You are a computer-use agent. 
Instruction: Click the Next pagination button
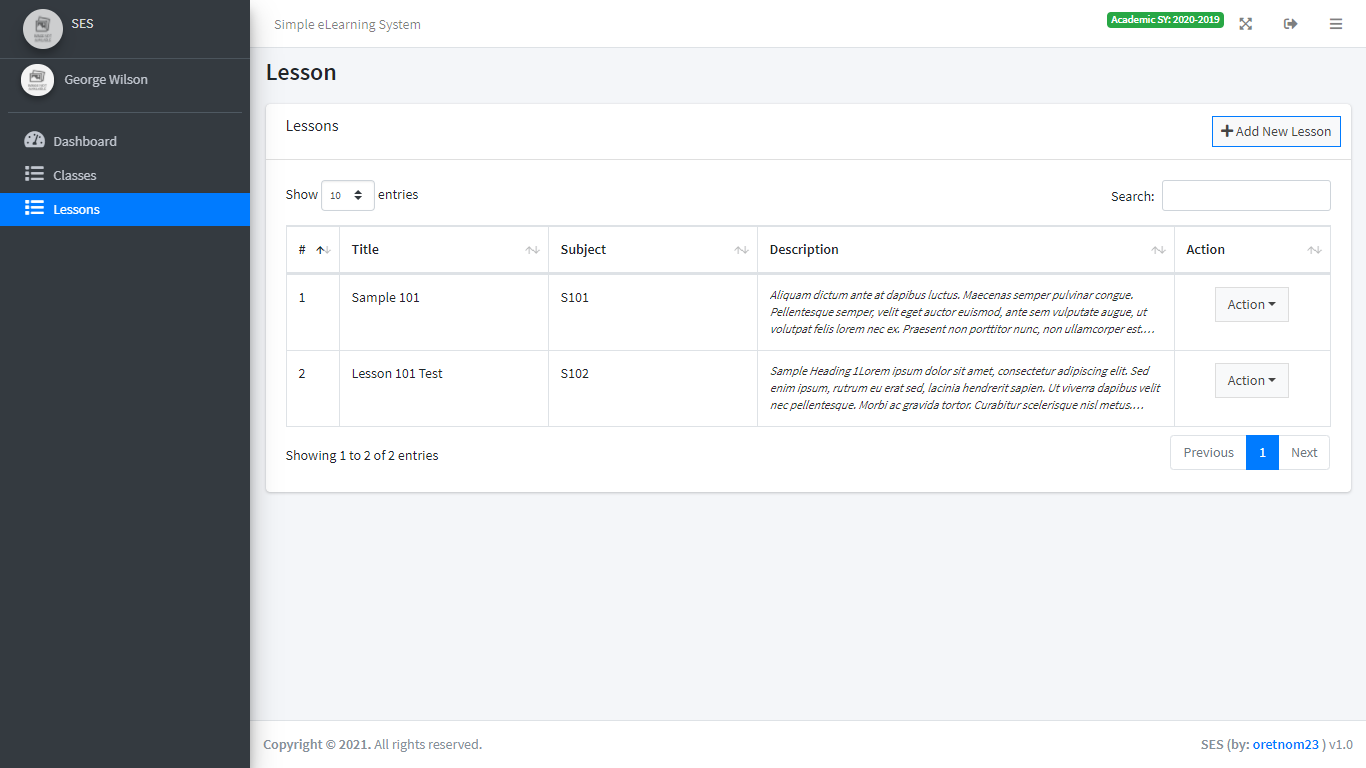(x=1304, y=452)
